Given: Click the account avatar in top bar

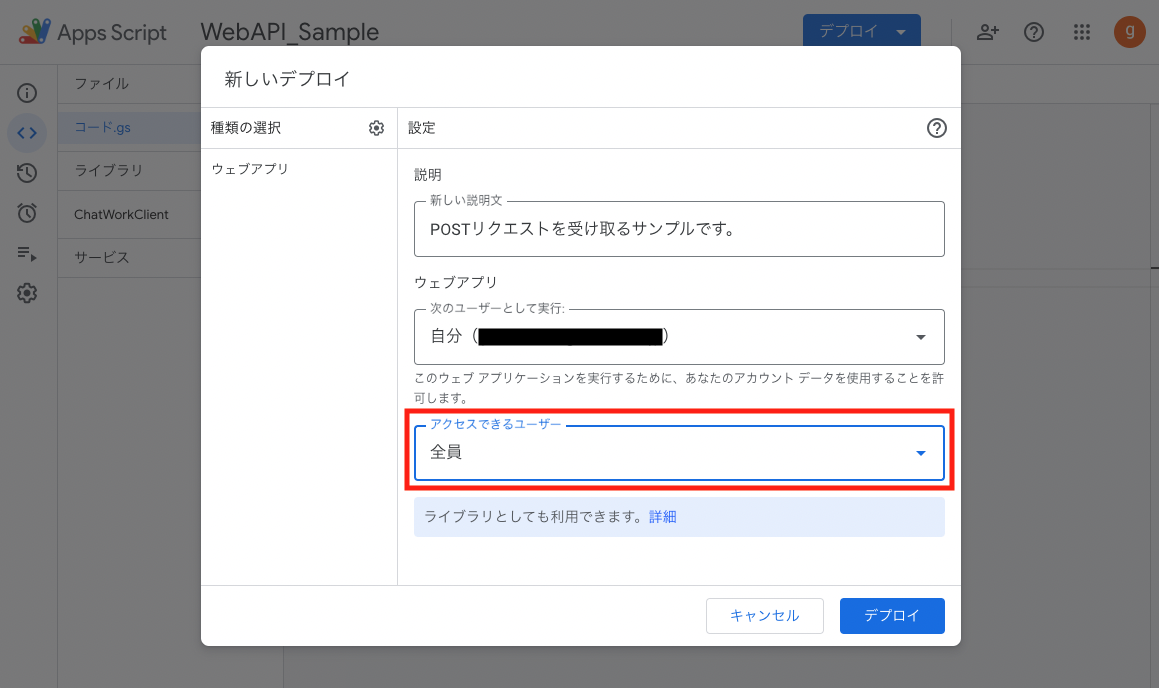Looking at the screenshot, I should point(1129,31).
